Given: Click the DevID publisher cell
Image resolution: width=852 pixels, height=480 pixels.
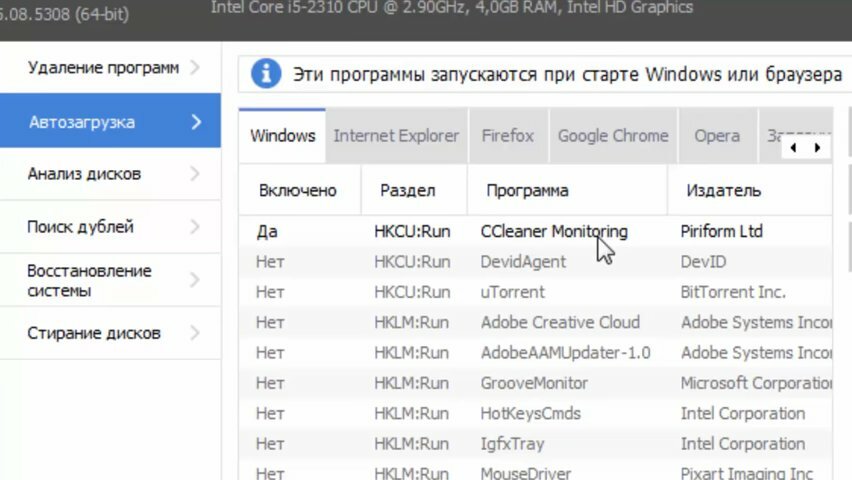Looking at the screenshot, I should point(703,261).
